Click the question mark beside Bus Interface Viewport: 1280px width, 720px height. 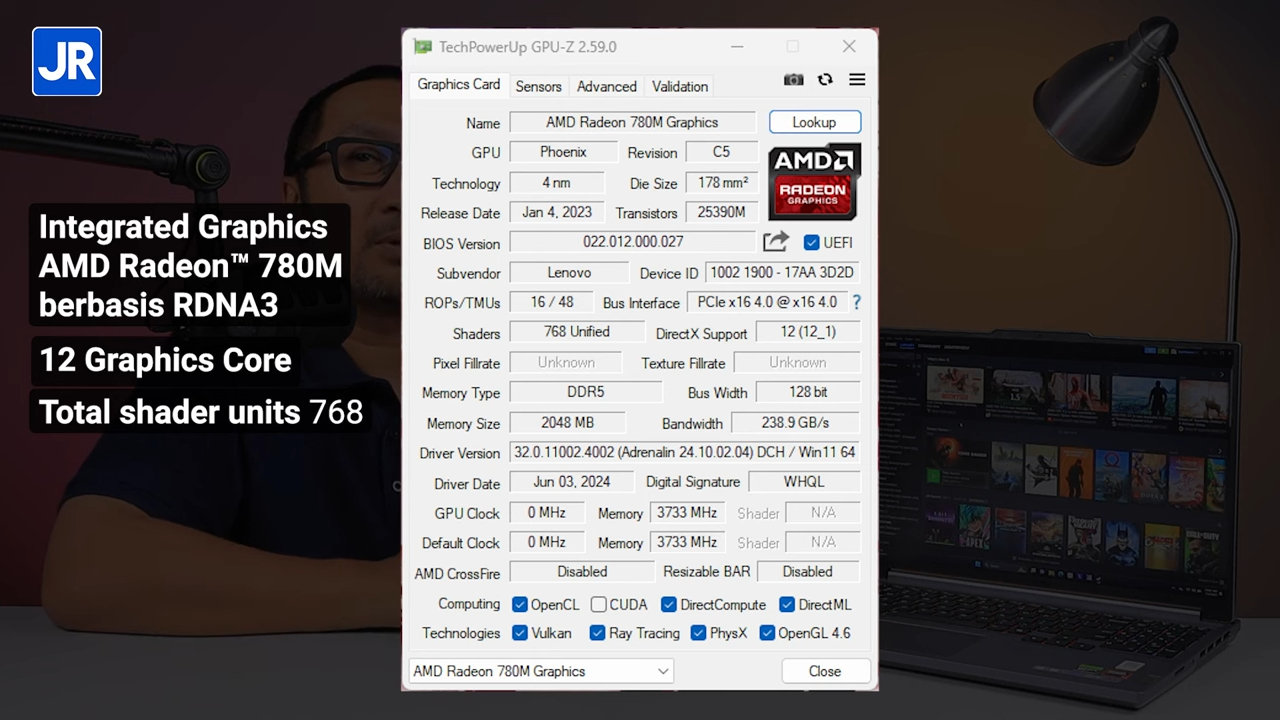point(857,302)
